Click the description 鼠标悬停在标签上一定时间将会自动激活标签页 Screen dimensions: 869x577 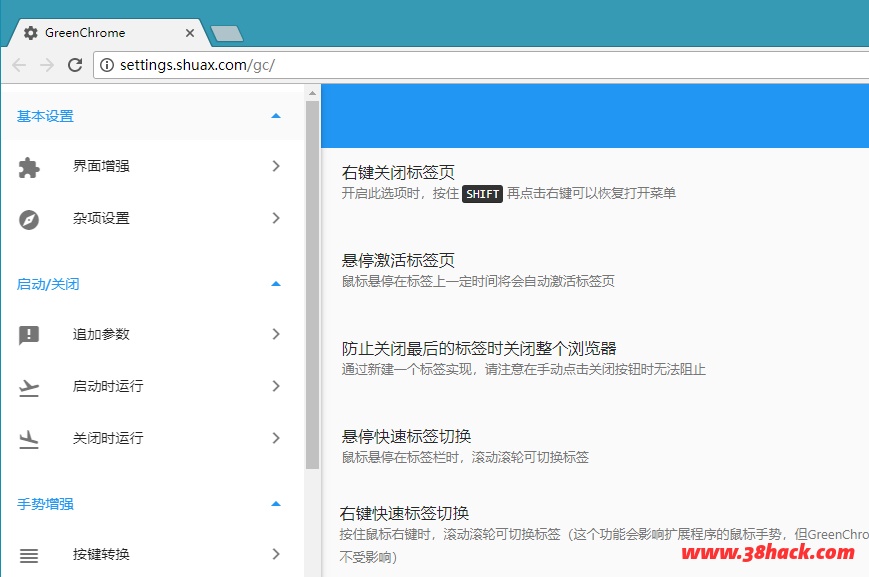(478, 281)
